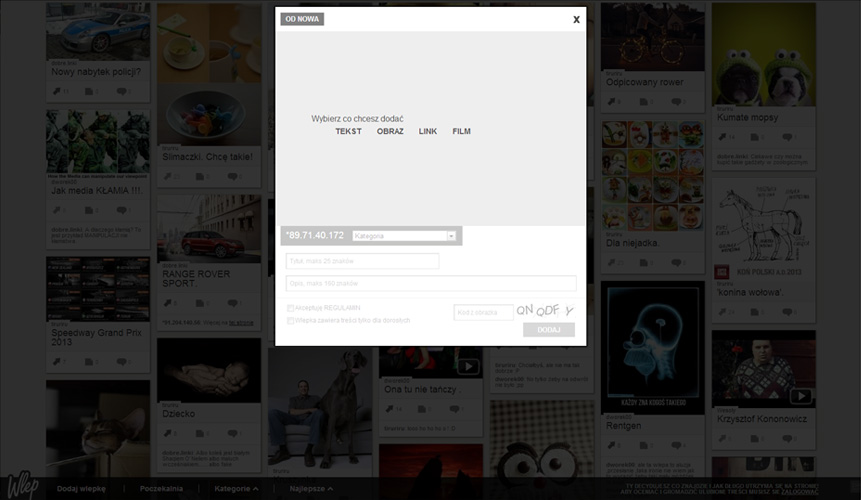
Task: Click the title input field
Action: tap(362, 261)
